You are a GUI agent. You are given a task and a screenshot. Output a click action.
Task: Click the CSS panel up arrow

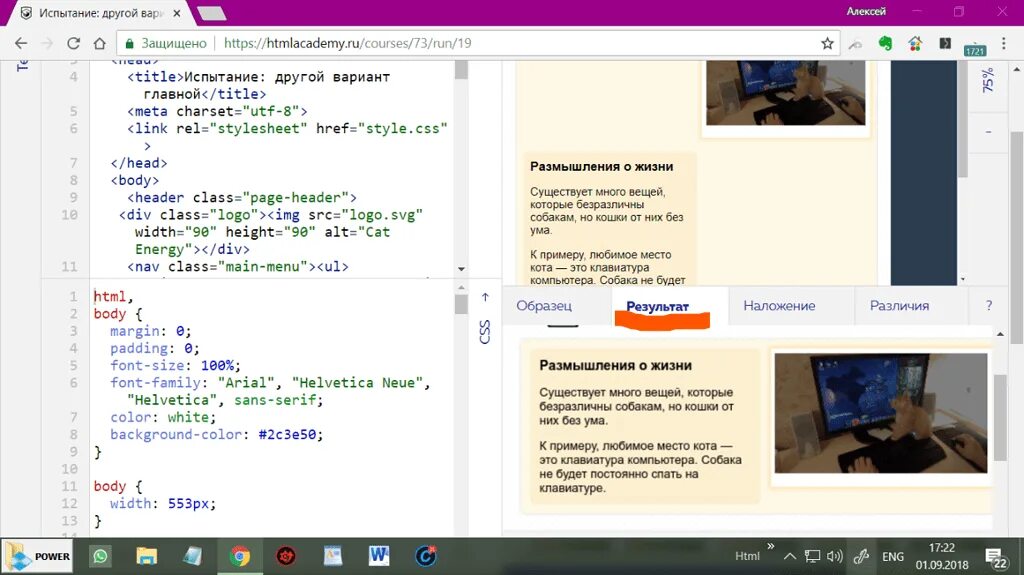point(485,297)
